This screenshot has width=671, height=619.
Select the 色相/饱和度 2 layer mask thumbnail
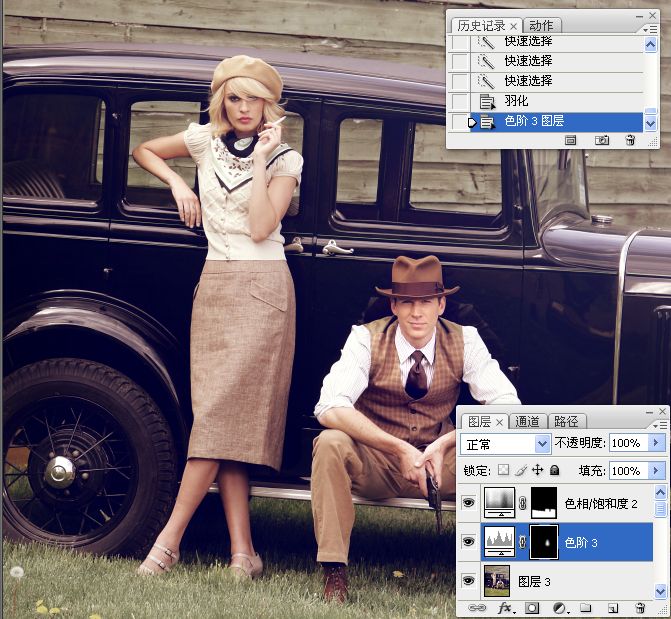click(x=544, y=503)
